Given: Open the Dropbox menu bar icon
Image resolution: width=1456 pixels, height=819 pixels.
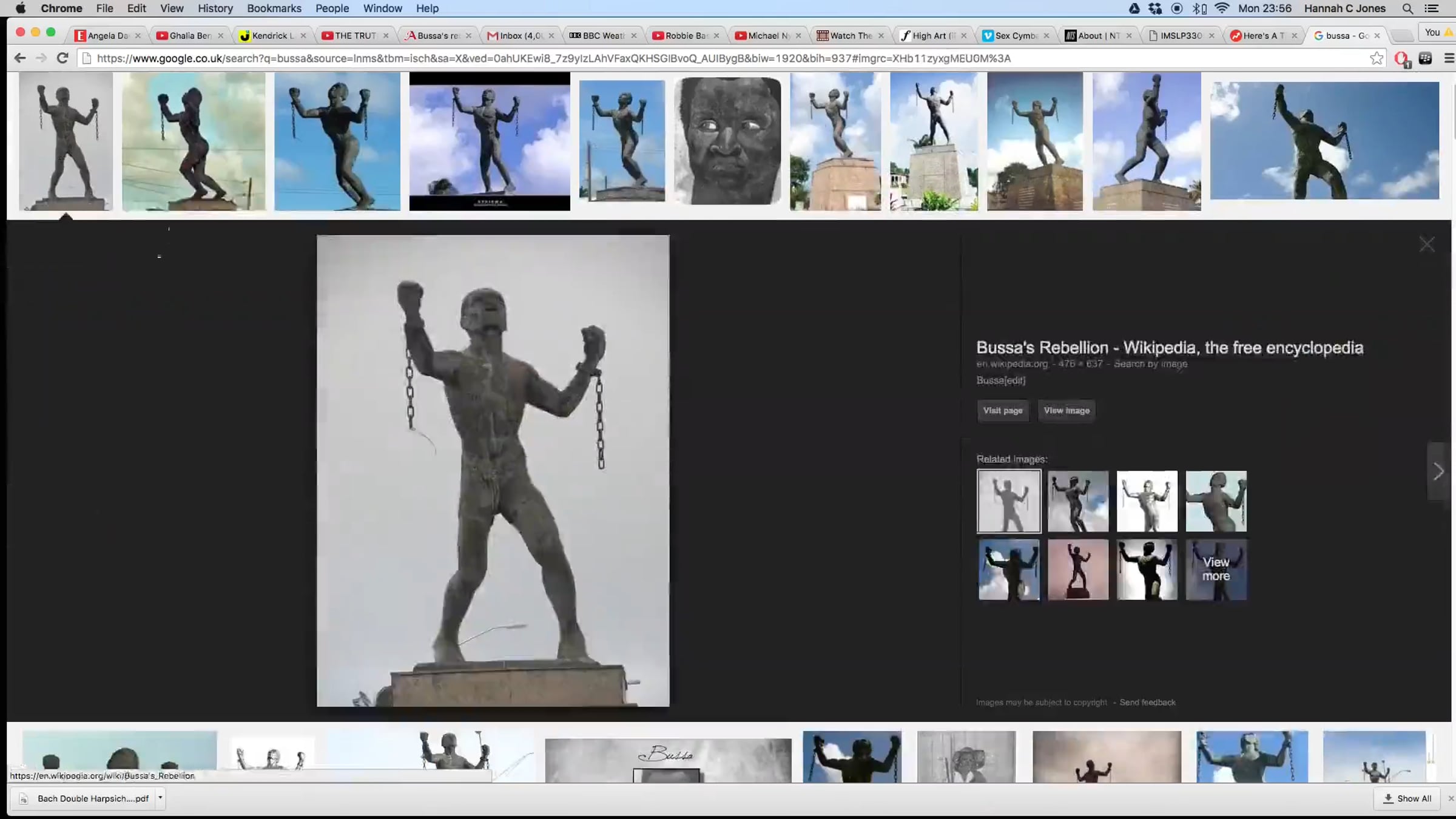Looking at the screenshot, I should pyautogui.click(x=1155, y=8).
